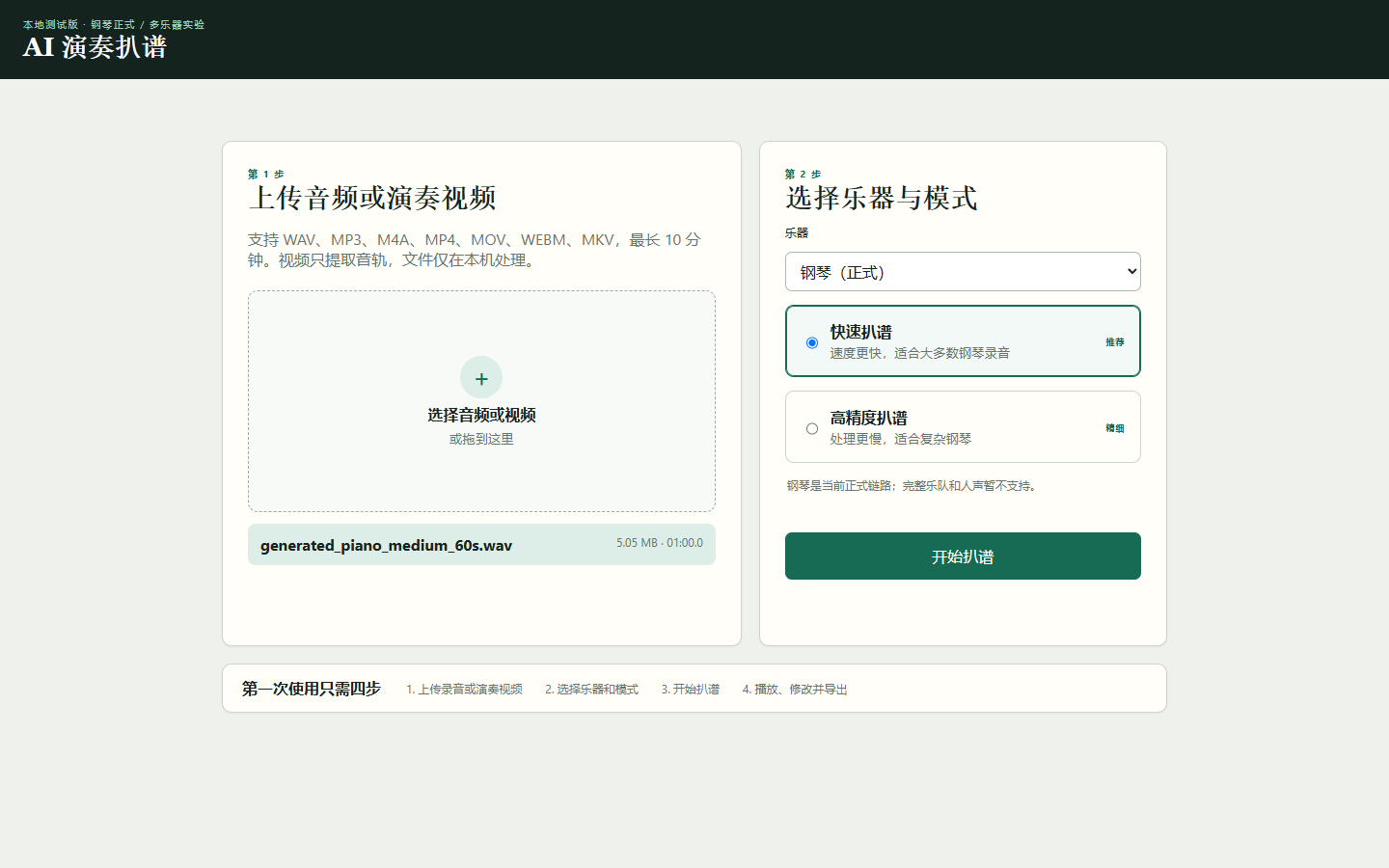
Task: Click step text 3. 开始扒谱
Action: [x=691, y=690]
